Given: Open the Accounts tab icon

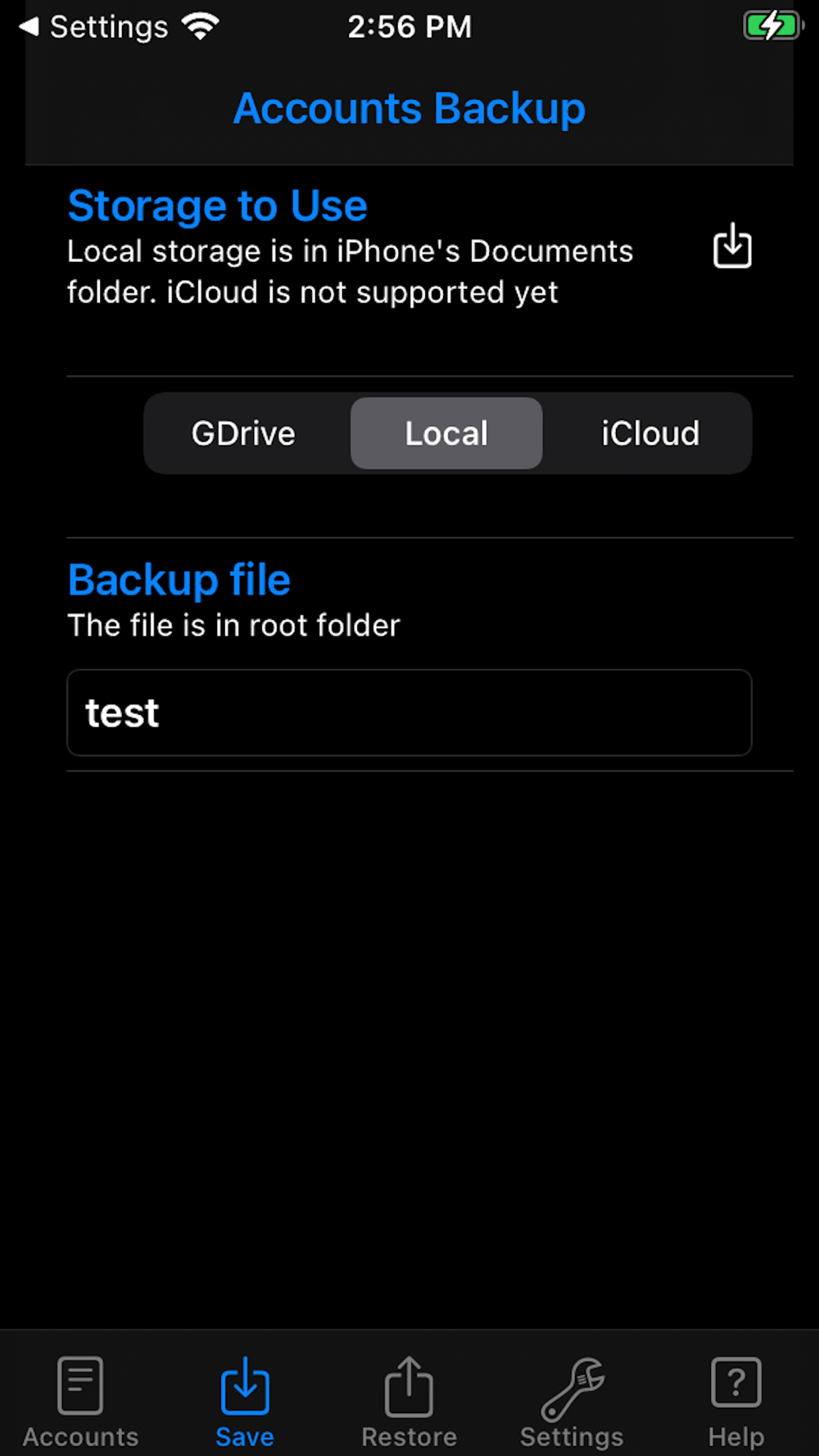Looking at the screenshot, I should point(80,1385).
